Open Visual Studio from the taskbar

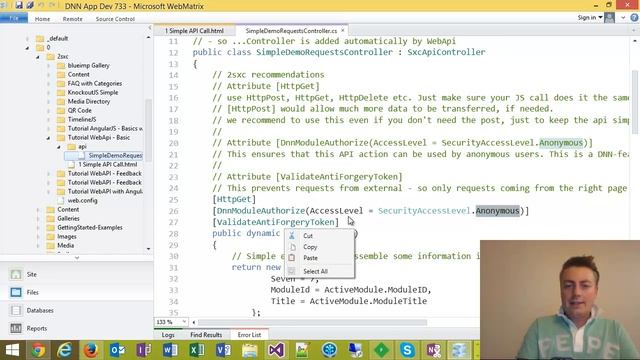[x=276, y=350]
